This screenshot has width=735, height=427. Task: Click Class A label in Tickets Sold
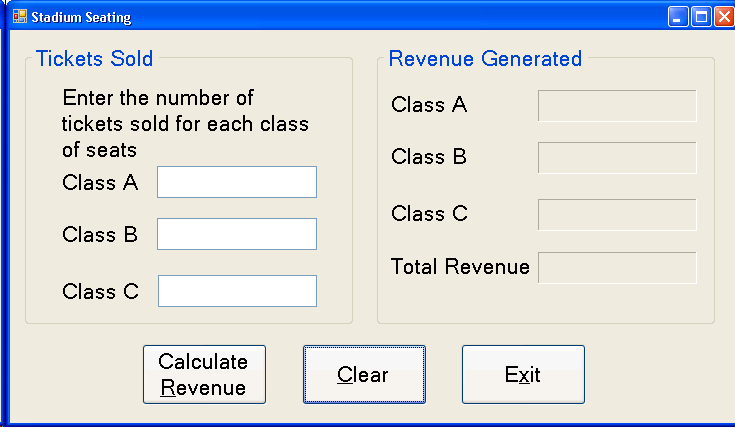click(100, 182)
